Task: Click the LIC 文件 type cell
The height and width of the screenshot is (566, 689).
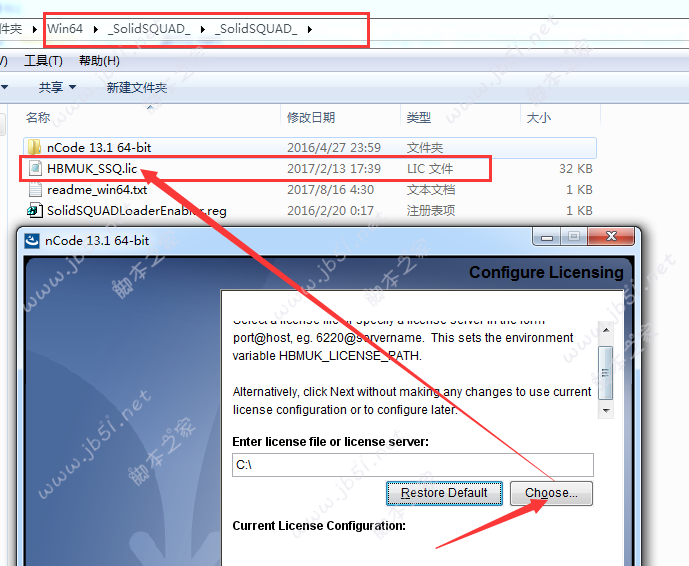Action: [430, 168]
